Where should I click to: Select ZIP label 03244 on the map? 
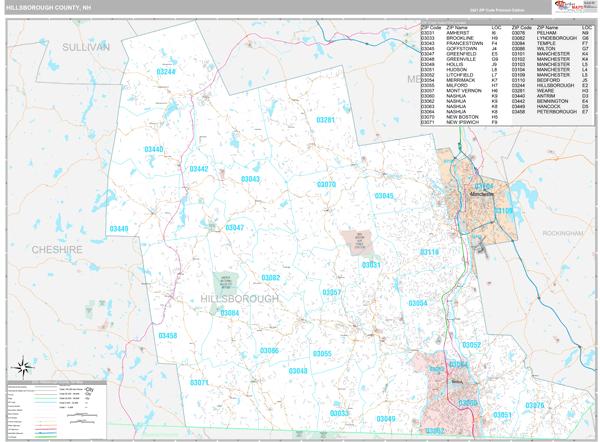(166, 72)
